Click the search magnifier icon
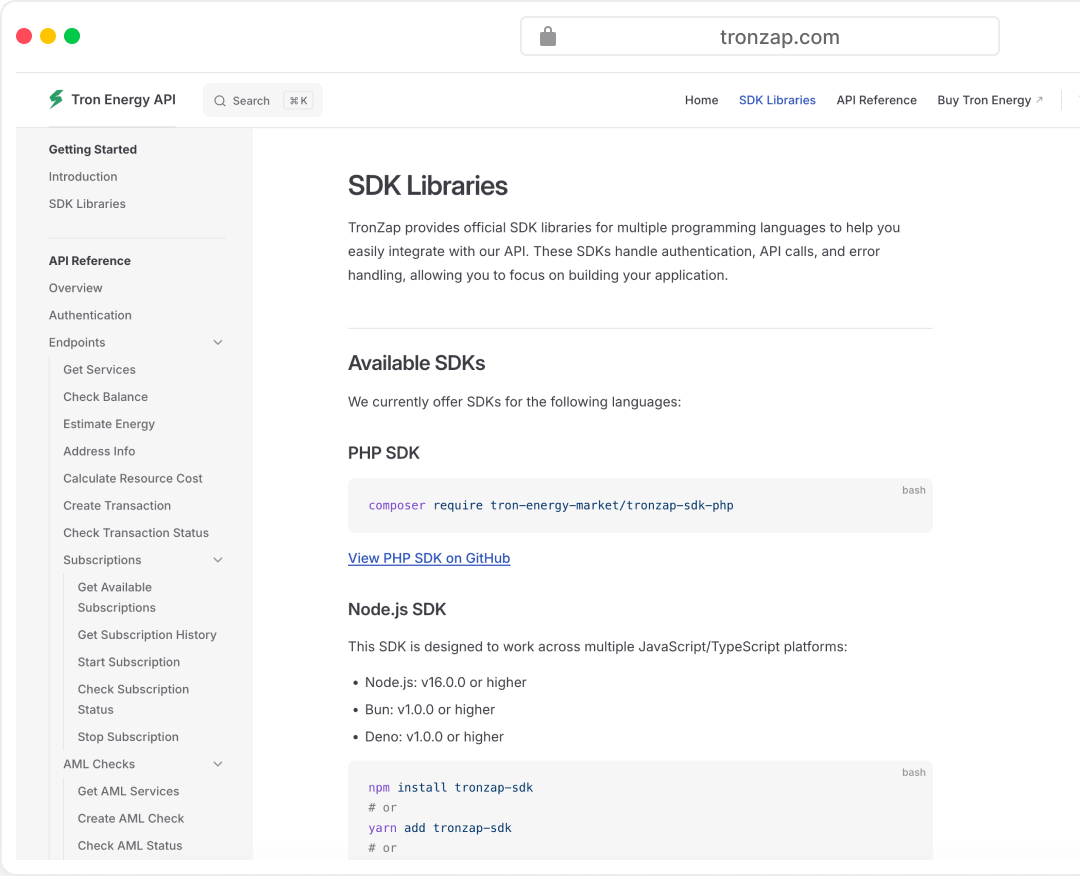1080x876 pixels. (x=220, y=101)
